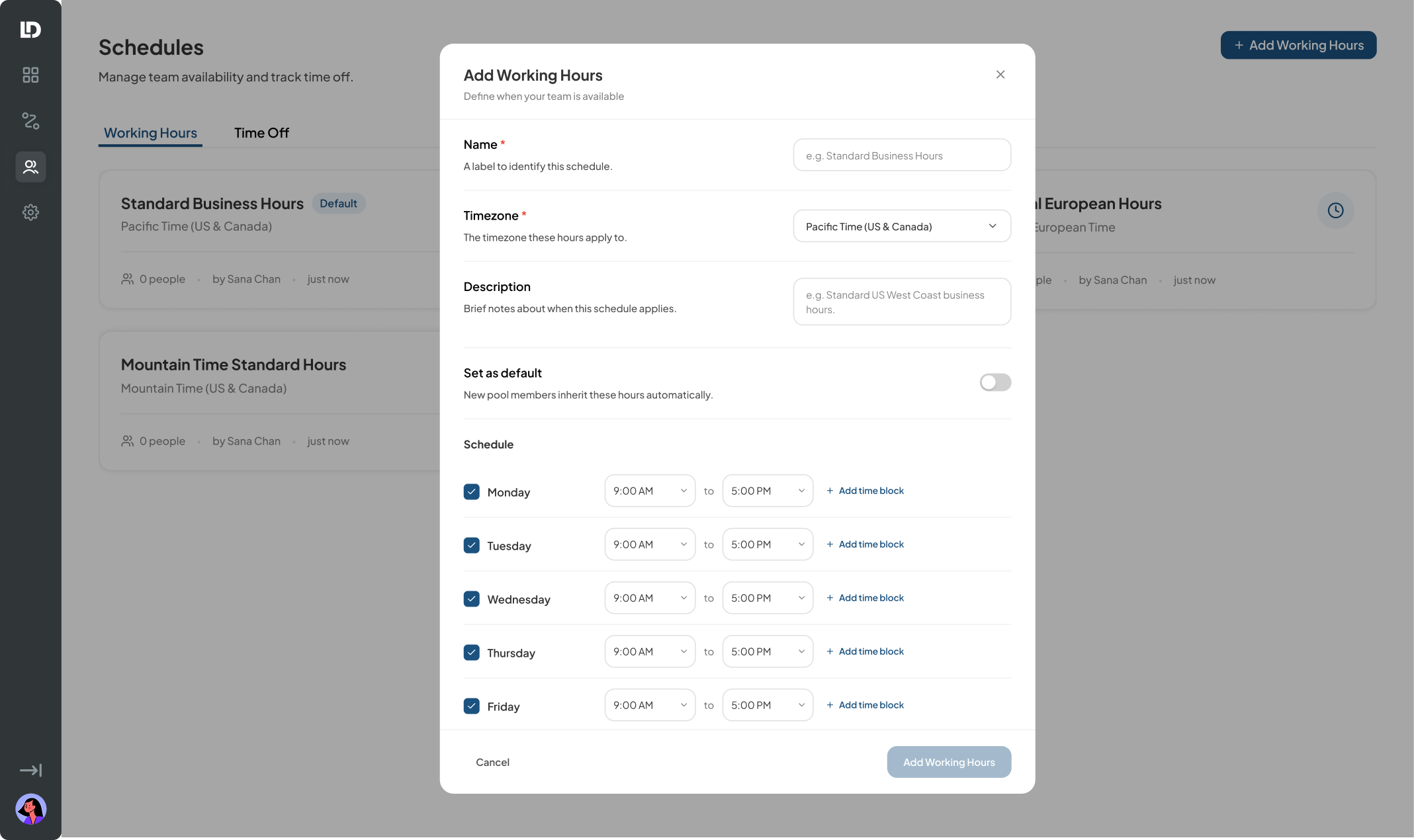Add time block for Thursday
1414x840 pixels.
coord(865,651)
